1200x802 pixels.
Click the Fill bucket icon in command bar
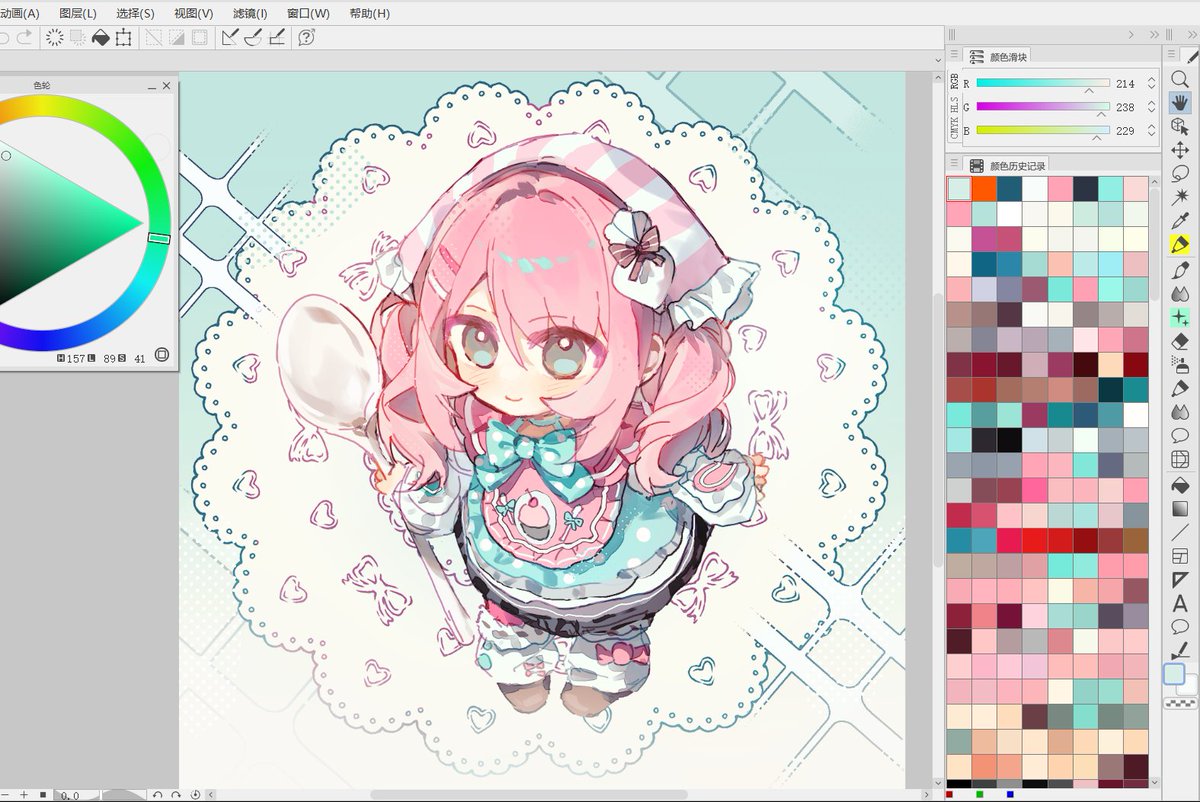click(100, 37)
